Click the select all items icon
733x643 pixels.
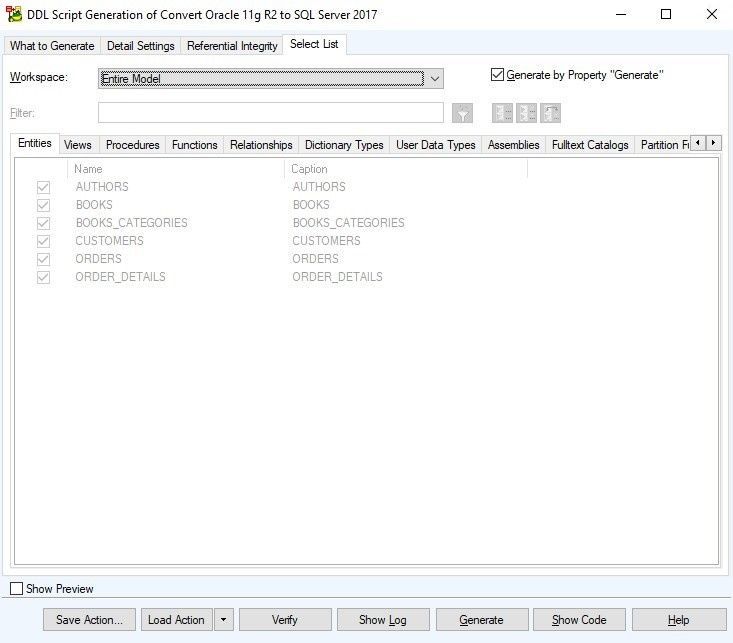502,113
